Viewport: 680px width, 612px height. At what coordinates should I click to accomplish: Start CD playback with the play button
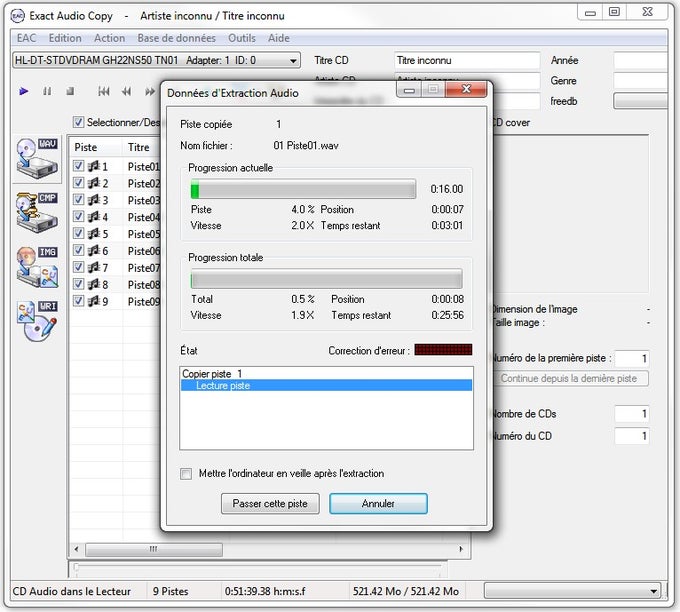click(24, 92)
